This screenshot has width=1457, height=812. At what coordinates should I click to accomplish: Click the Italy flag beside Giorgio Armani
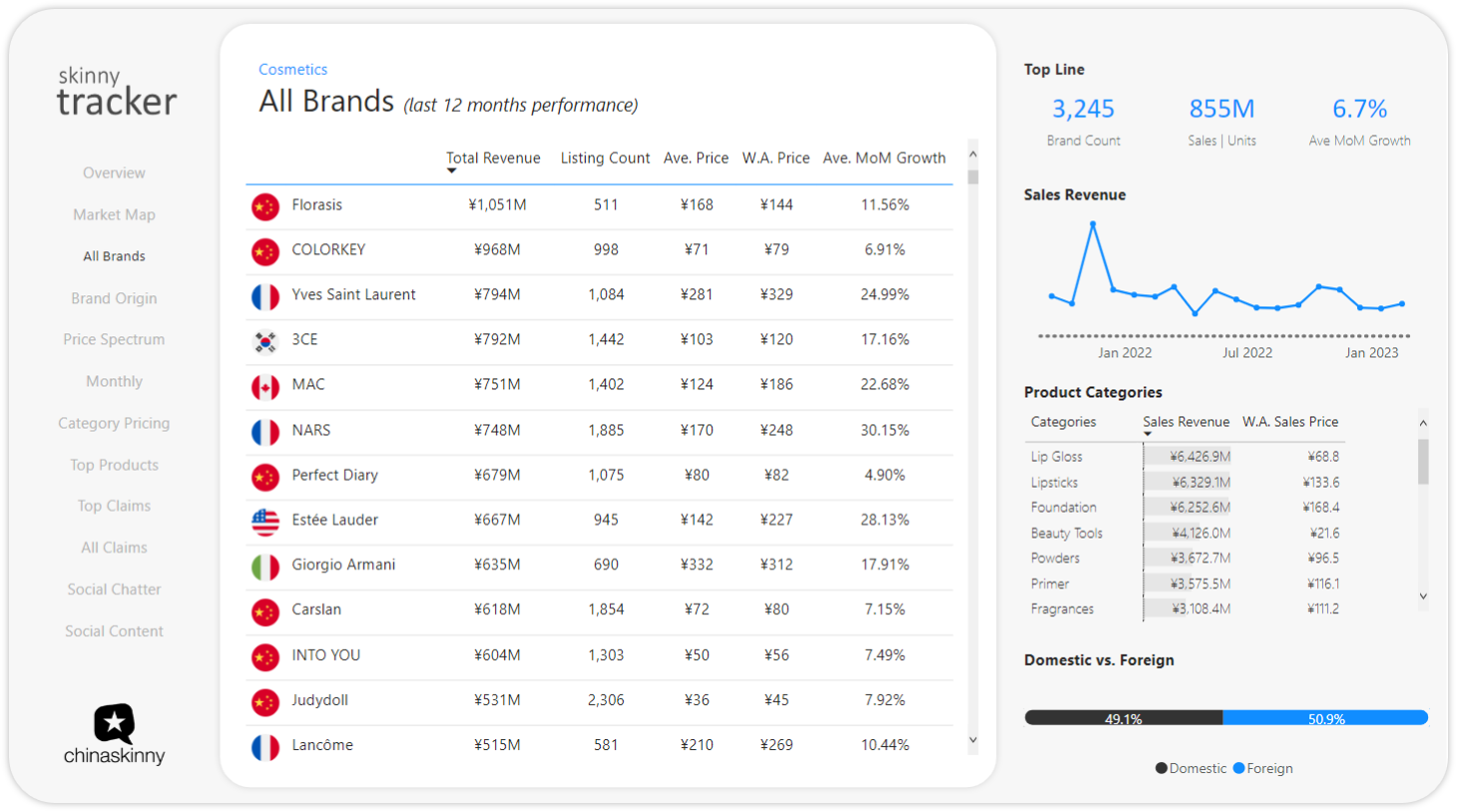click(265, 567)
